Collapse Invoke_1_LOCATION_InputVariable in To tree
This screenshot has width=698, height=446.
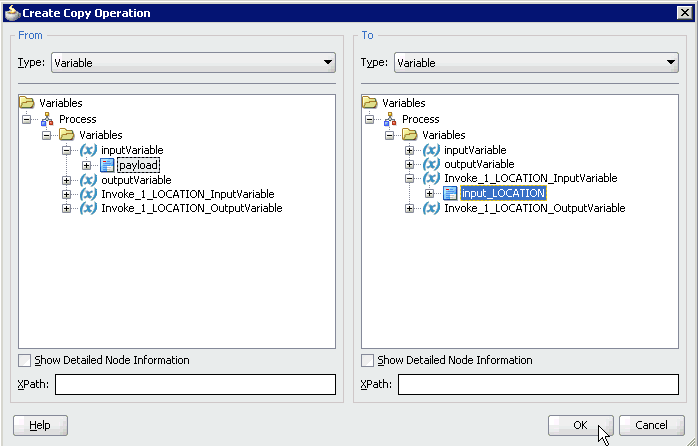coord(410,178)
